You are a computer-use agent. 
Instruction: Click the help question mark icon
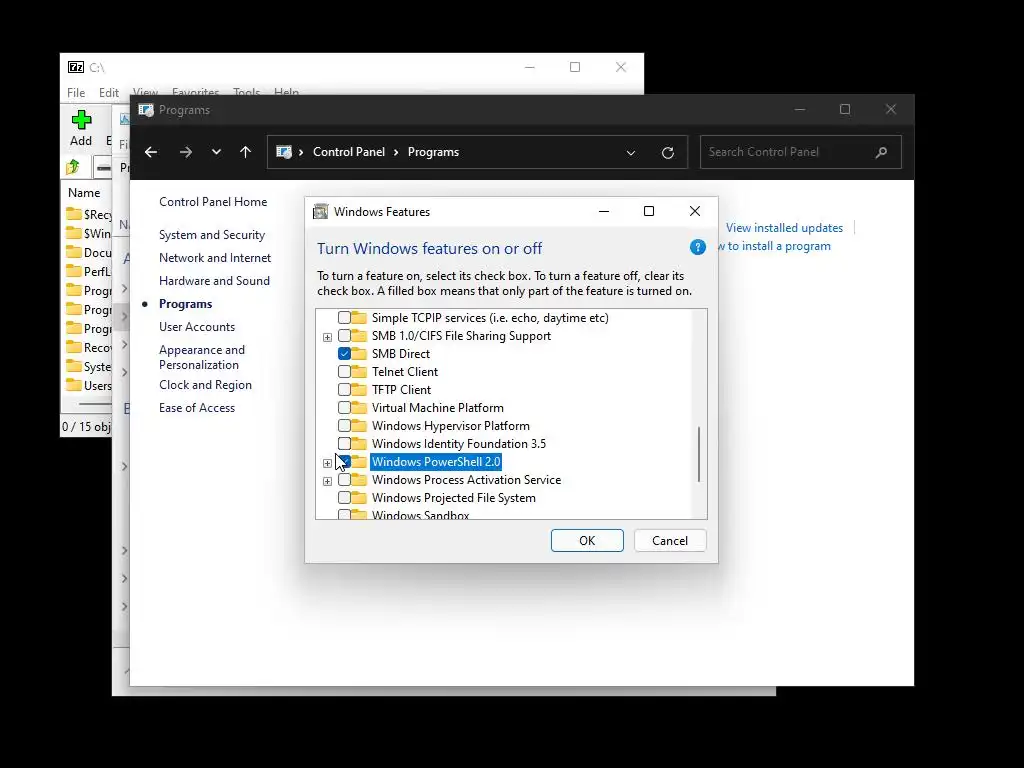pos(697,248)
